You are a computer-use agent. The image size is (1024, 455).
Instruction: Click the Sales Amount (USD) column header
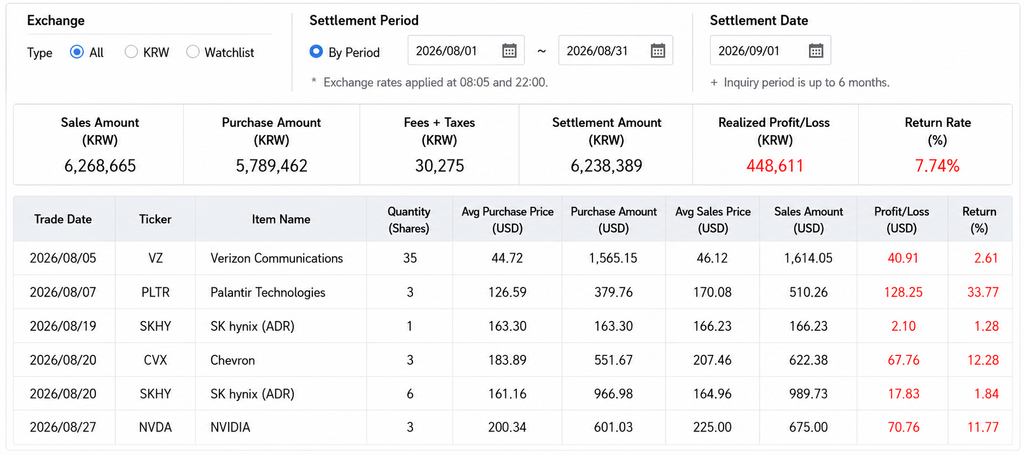808,219
